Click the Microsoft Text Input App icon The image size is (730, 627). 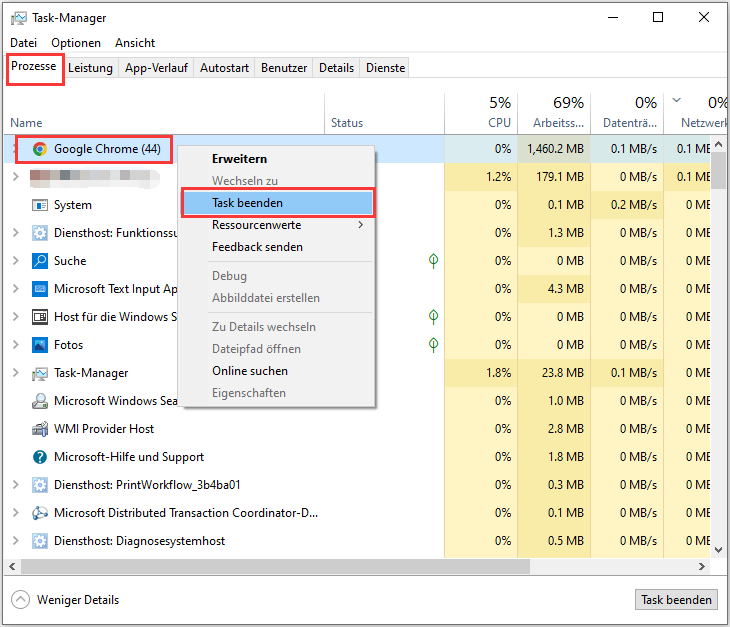click(40, 289)
